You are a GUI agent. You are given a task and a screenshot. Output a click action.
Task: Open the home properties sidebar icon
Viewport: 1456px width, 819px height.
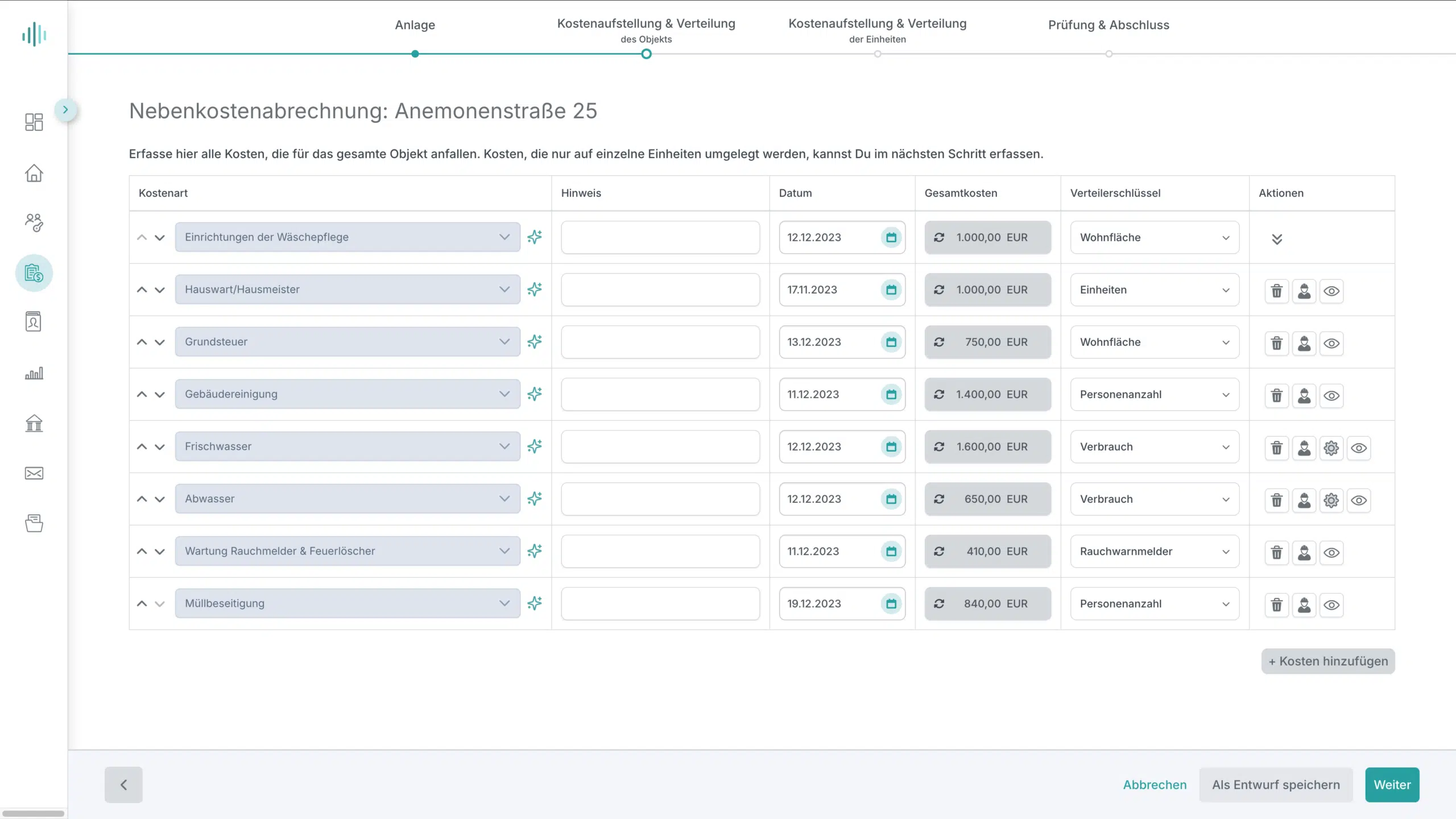pyautogui.click(x=34, y=173)
